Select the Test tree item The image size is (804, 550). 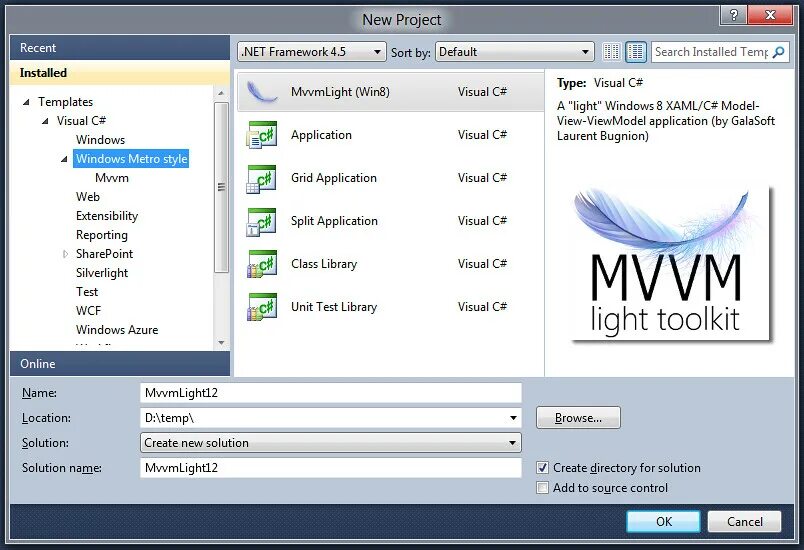click(87, 292)
